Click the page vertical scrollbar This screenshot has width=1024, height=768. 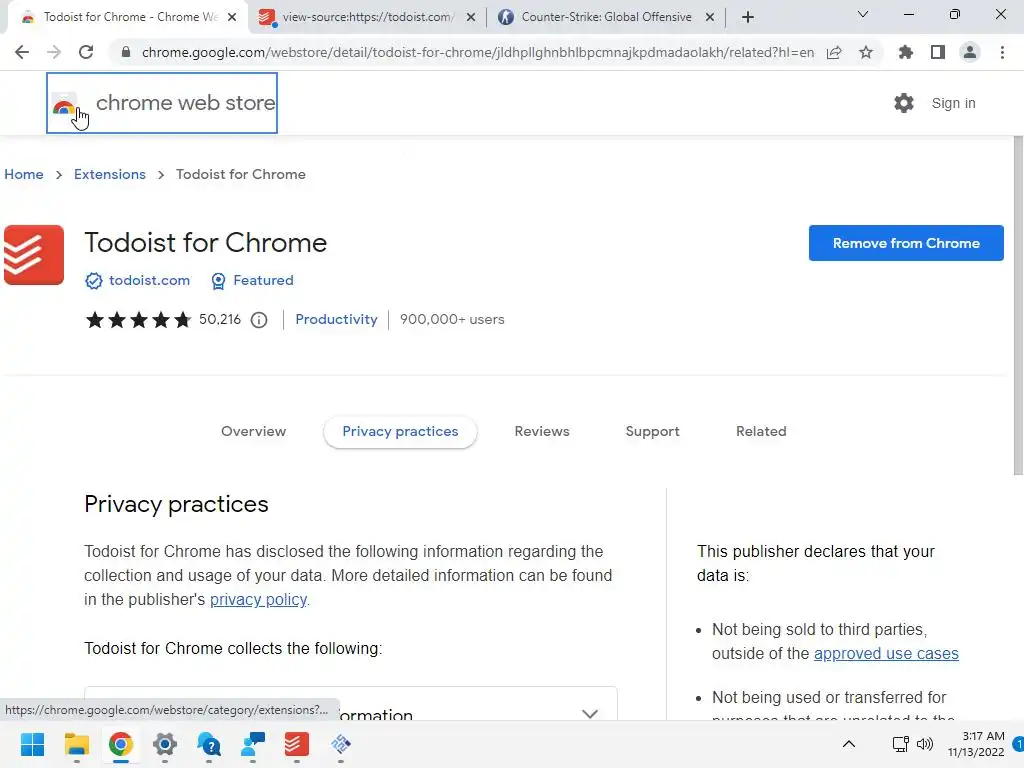(1018, 307)
